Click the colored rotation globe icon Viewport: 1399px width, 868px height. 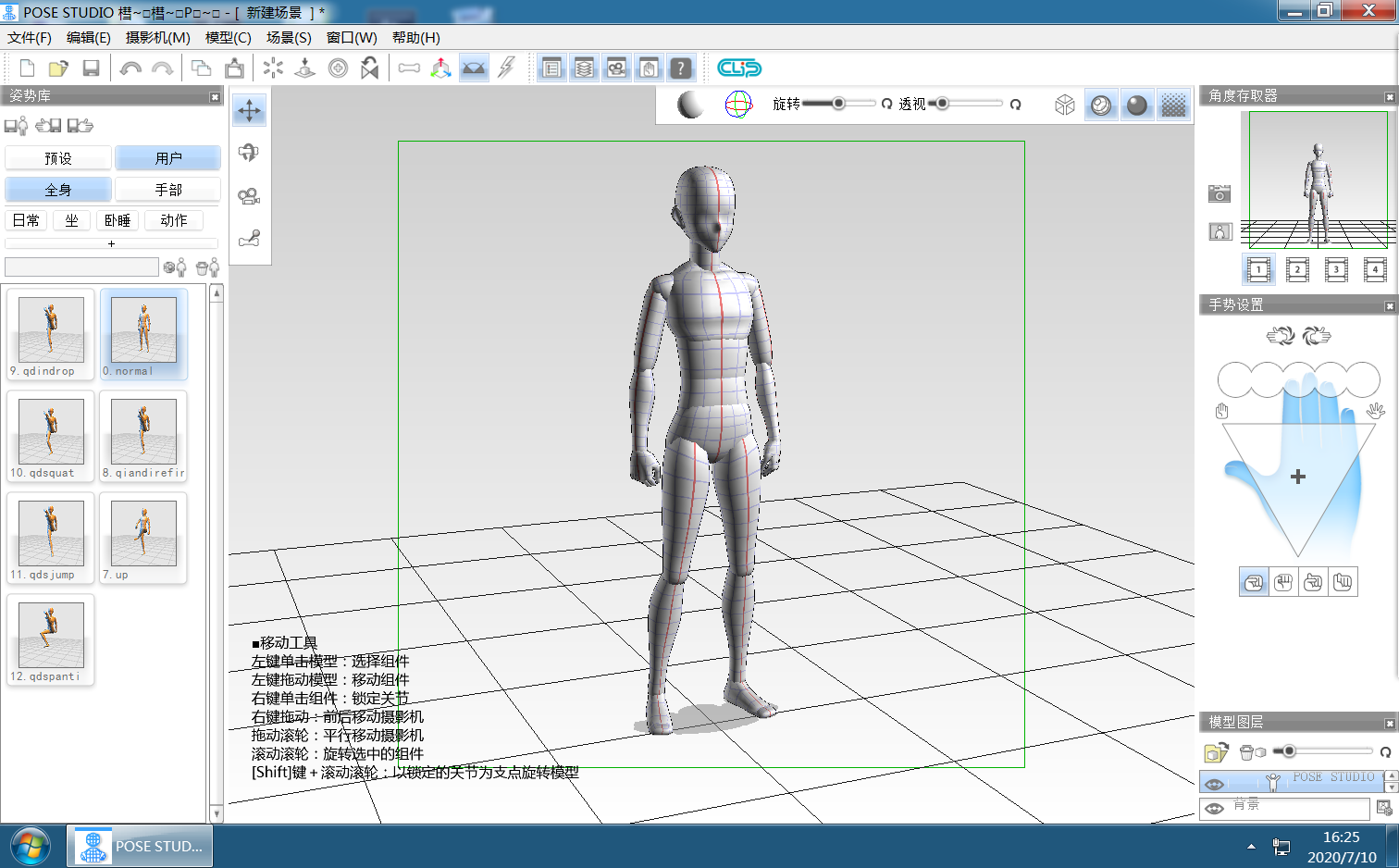(738, 105)
